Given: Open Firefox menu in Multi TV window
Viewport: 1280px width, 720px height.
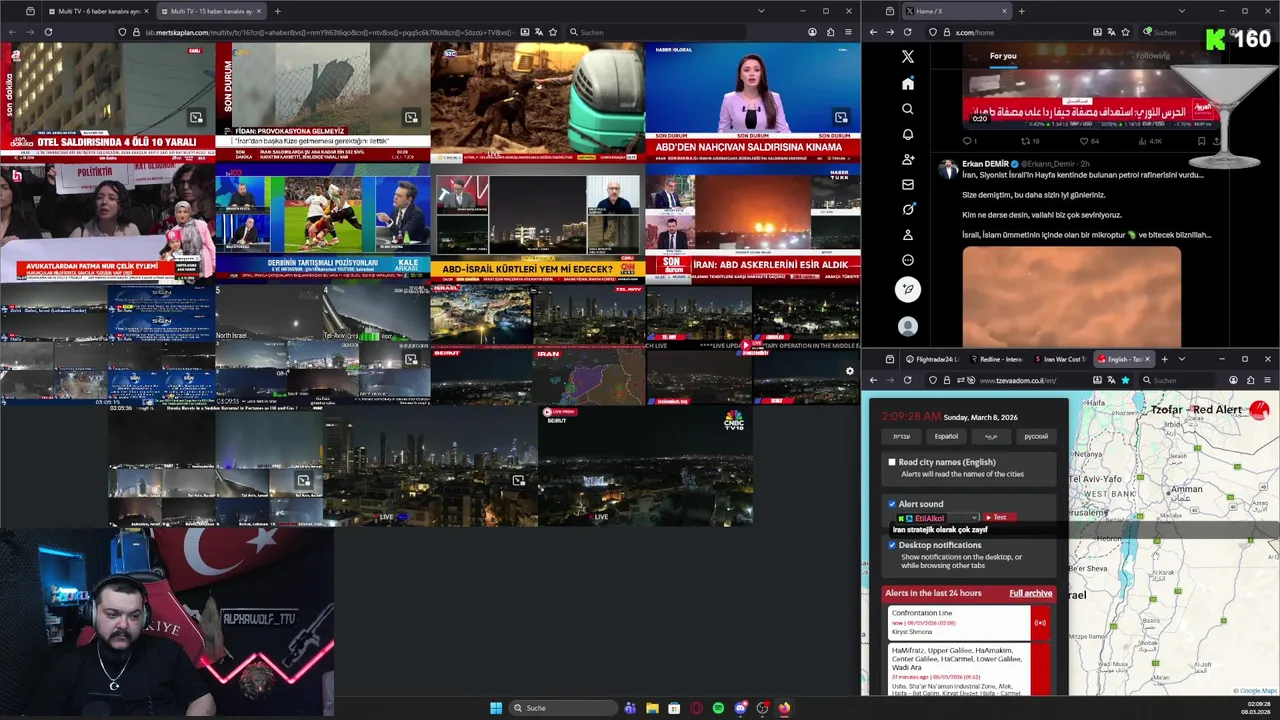Looking at the screenshot, I should (x=848, y=32).
